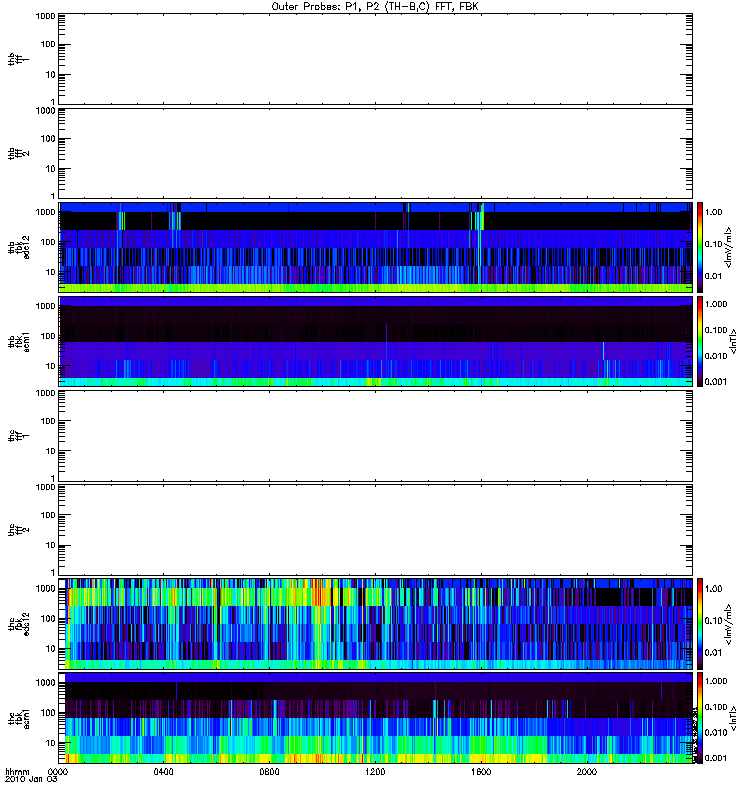
Task: Click the 'thb fbk edc12' y-axis title
Action: click(x=18, y=247)
